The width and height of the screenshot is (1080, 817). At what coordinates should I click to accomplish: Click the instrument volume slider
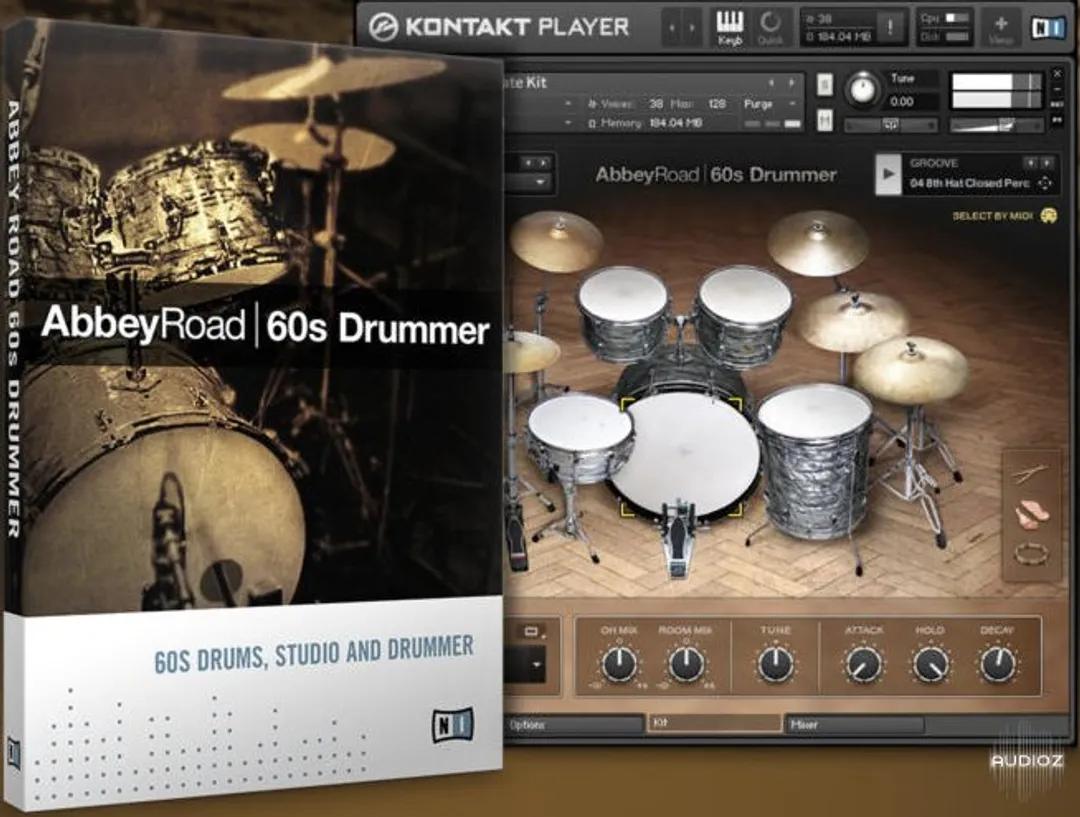(995, 125)
